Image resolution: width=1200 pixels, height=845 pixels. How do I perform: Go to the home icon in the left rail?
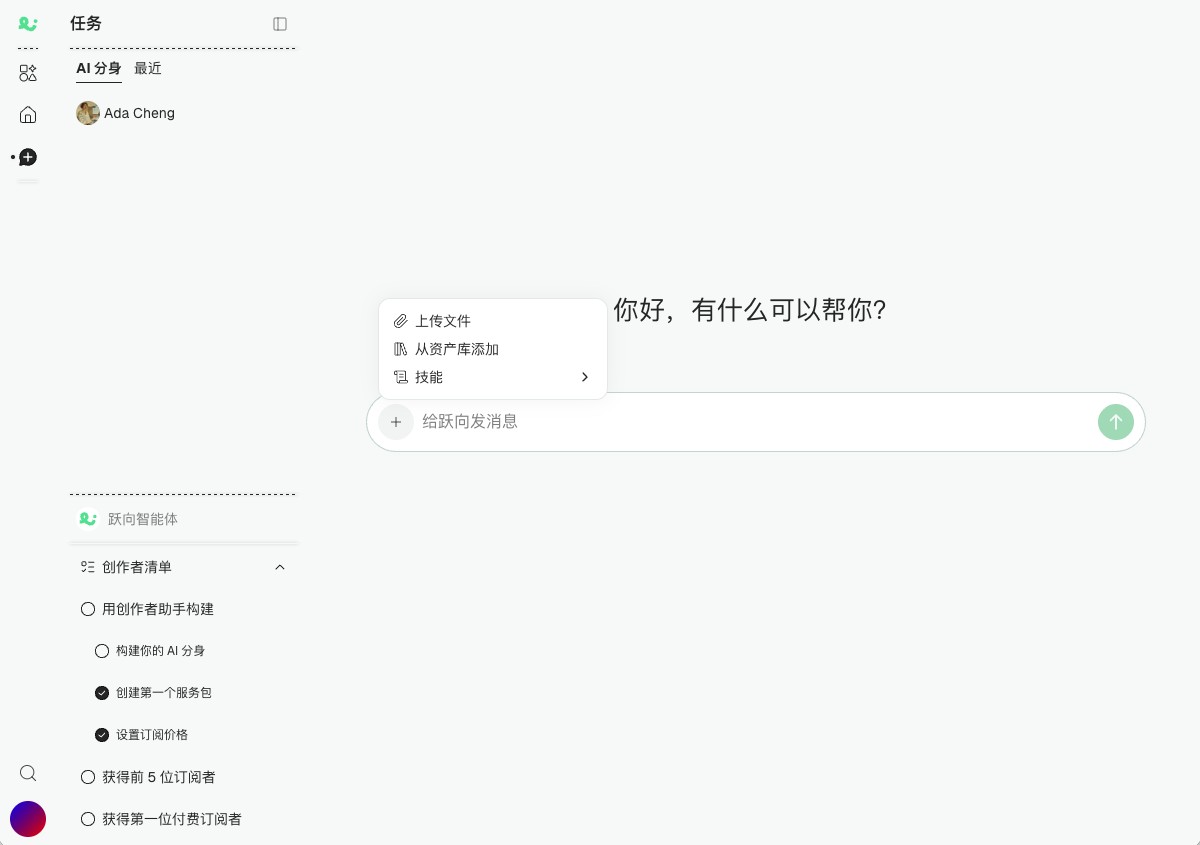pos(28,115)
